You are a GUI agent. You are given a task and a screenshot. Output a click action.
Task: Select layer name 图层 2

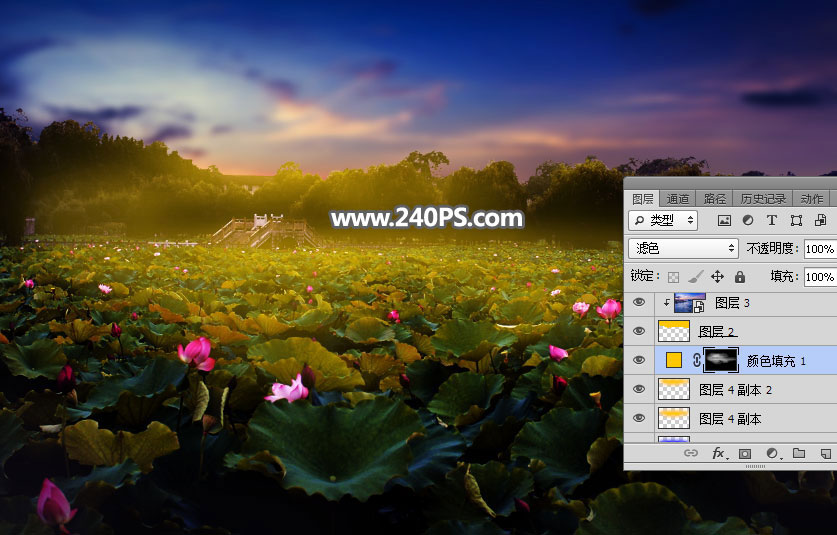717,332
